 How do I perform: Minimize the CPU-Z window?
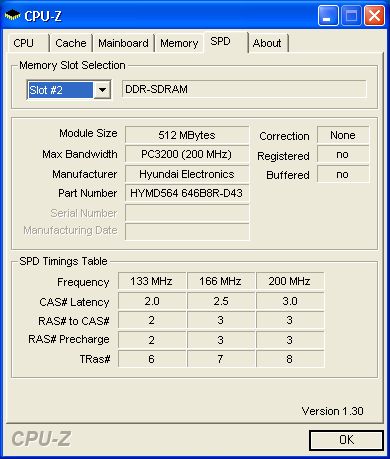328,16
